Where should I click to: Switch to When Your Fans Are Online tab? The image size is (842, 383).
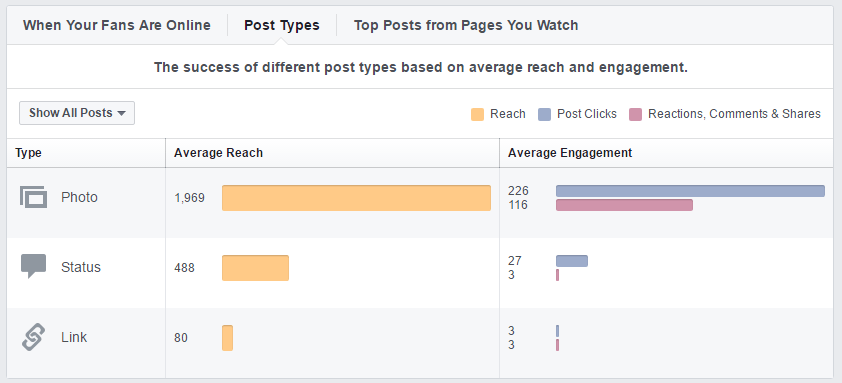(x=117, y=25)
